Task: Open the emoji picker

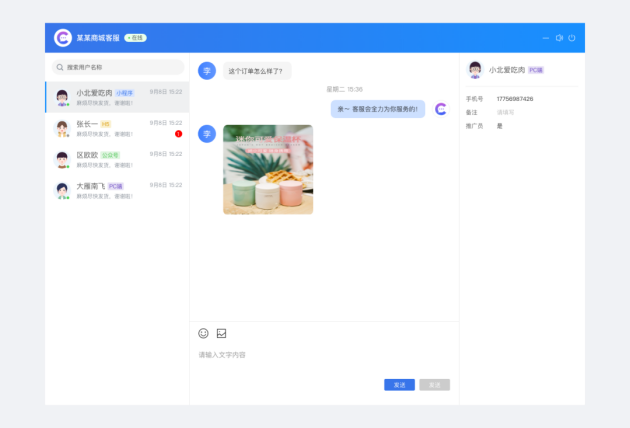Action: pos(203,333)
